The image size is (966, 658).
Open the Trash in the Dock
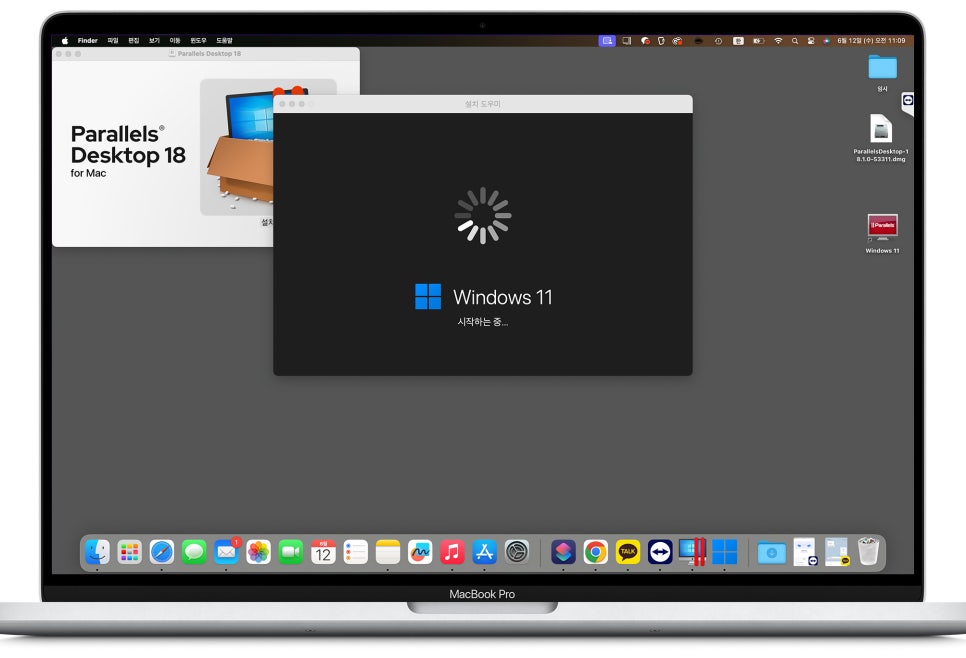(x=869, y=552)
